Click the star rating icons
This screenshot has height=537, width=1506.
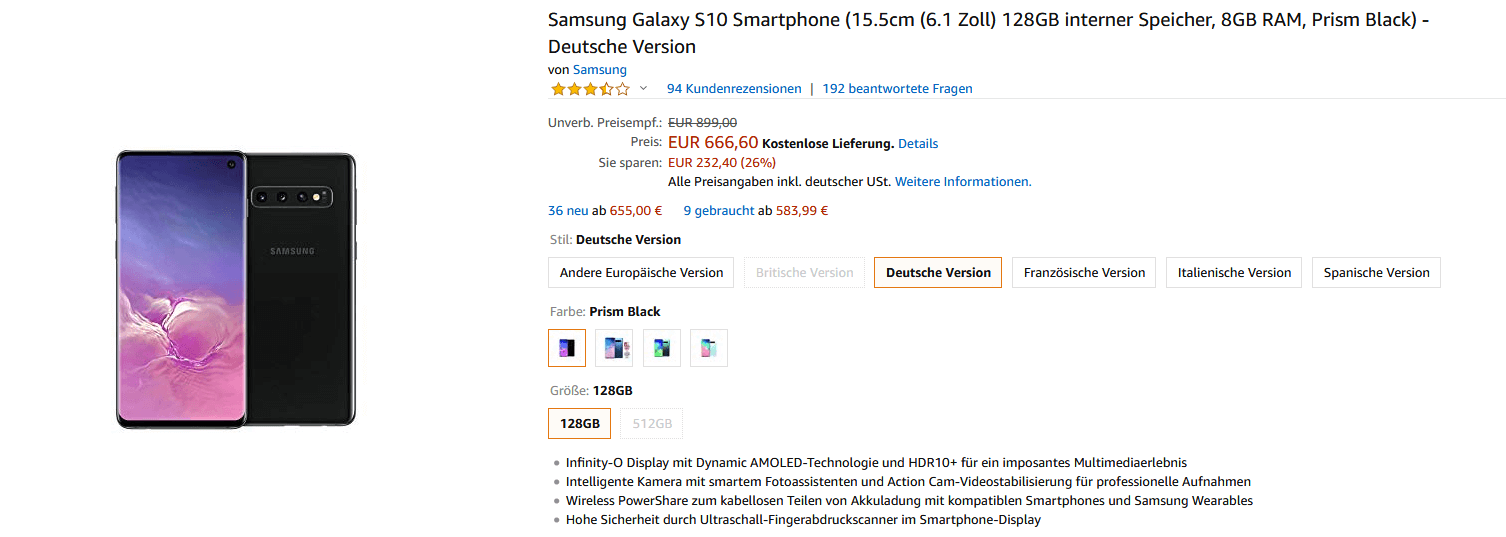pyautogui.click(x=590, y=89)
